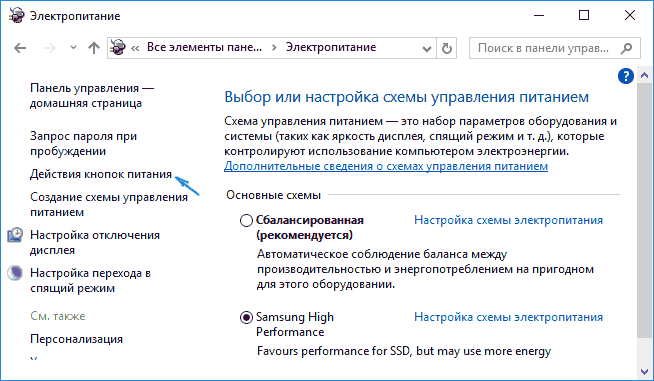Maximize the Электропитание window
This screenshot has width=654, height=381.
click(584, 15)
